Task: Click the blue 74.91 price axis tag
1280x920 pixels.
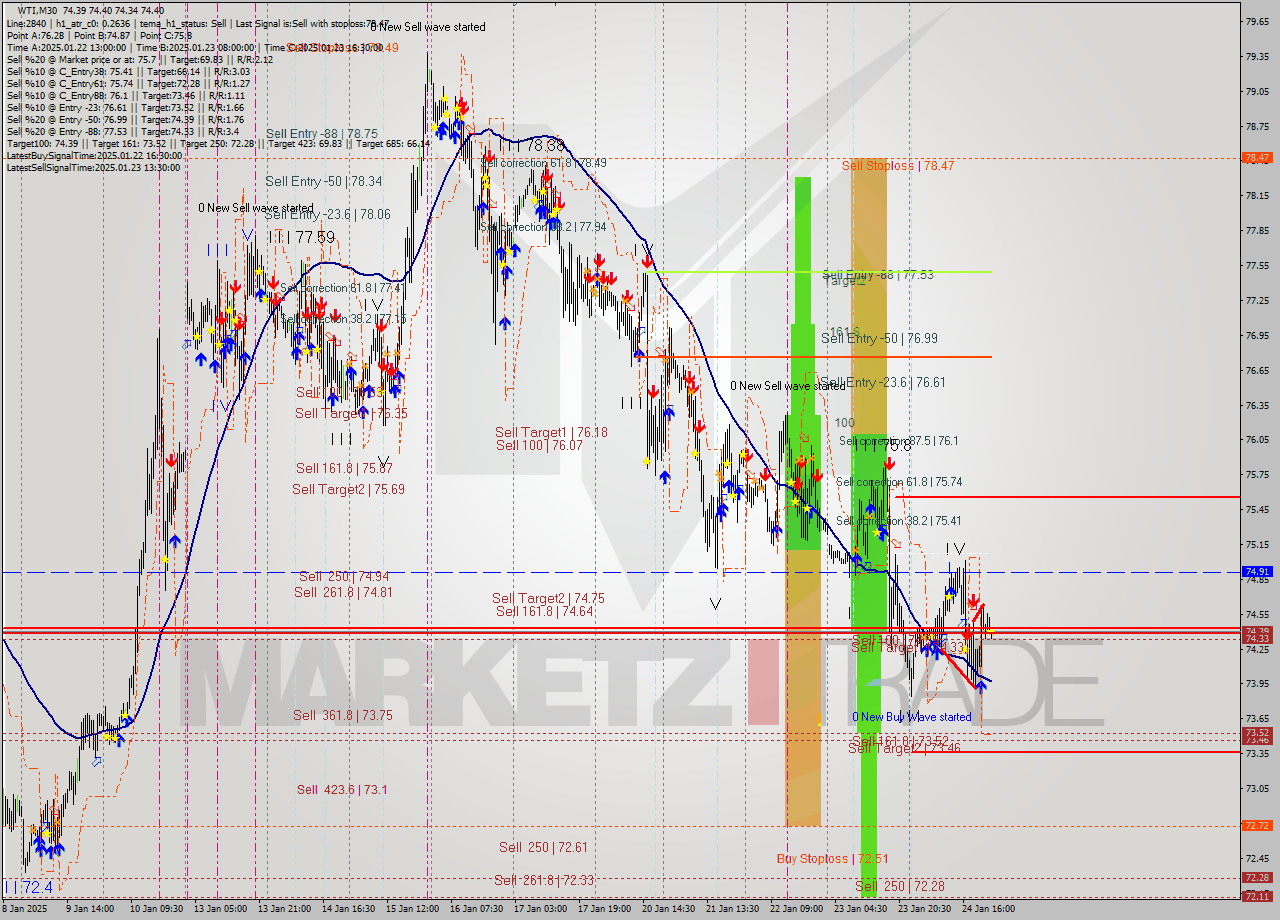Action: 1256,572
